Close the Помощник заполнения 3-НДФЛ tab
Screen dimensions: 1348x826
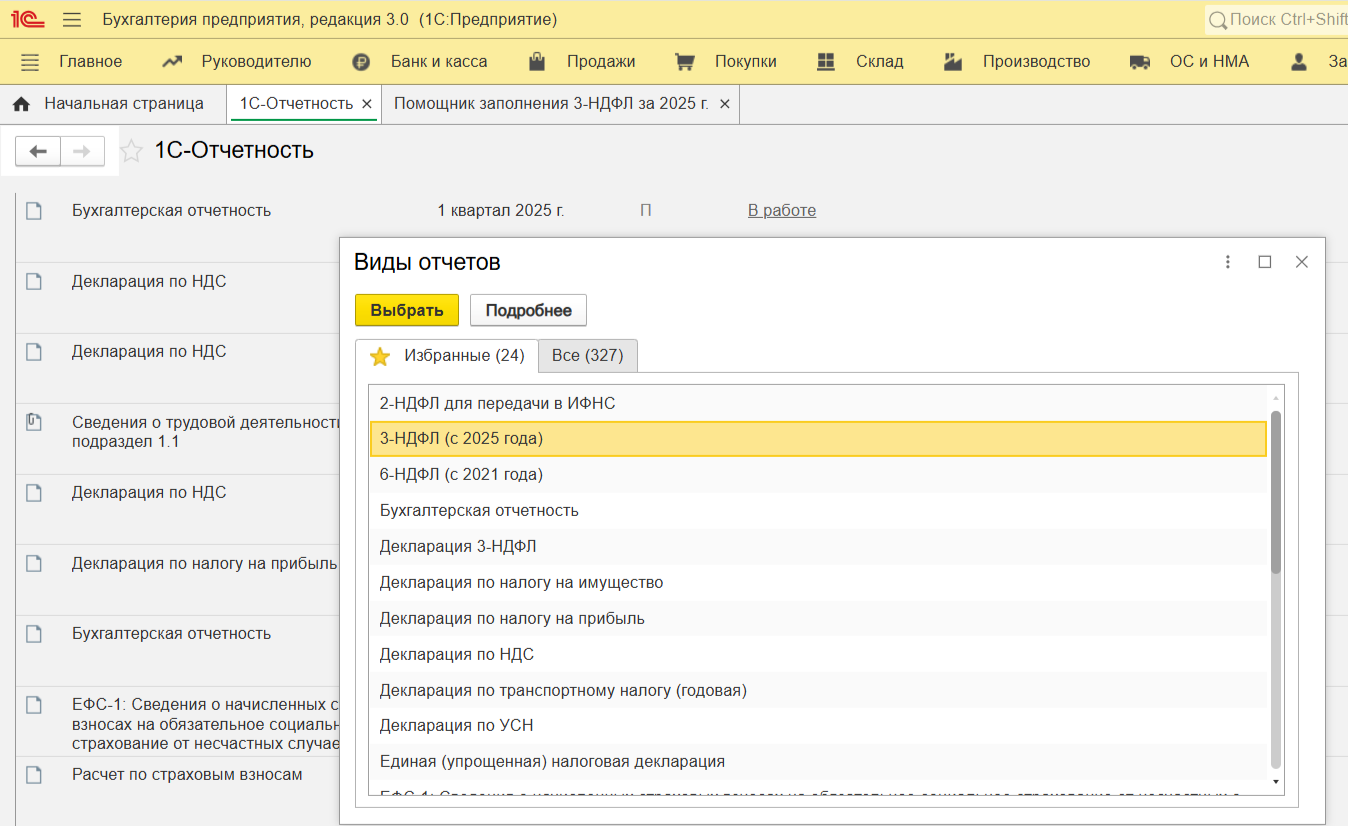tap(725, 104)
